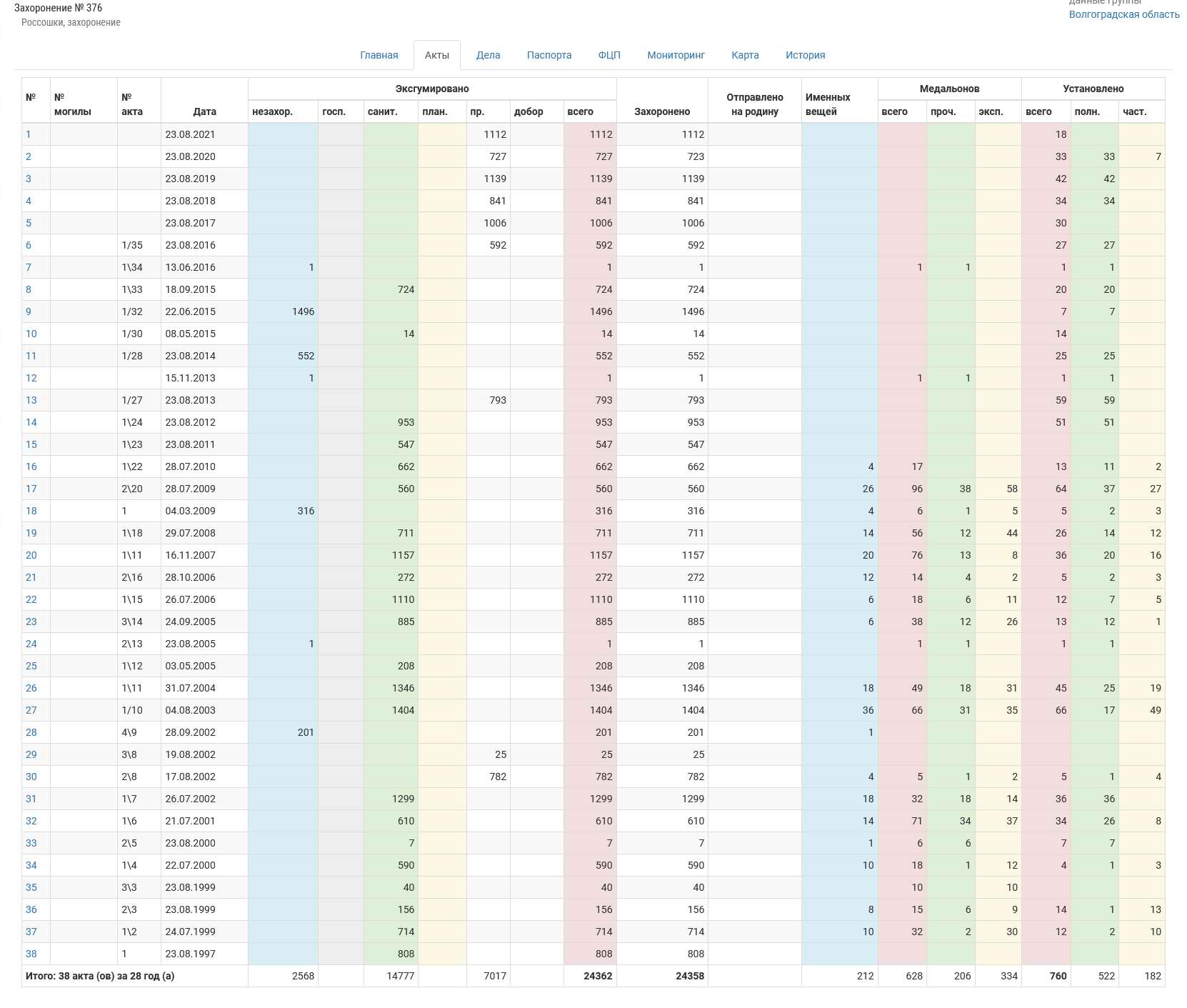Click the Именных вещей column header
This screenshot has width=1187, height=1008.
[828, 104]
